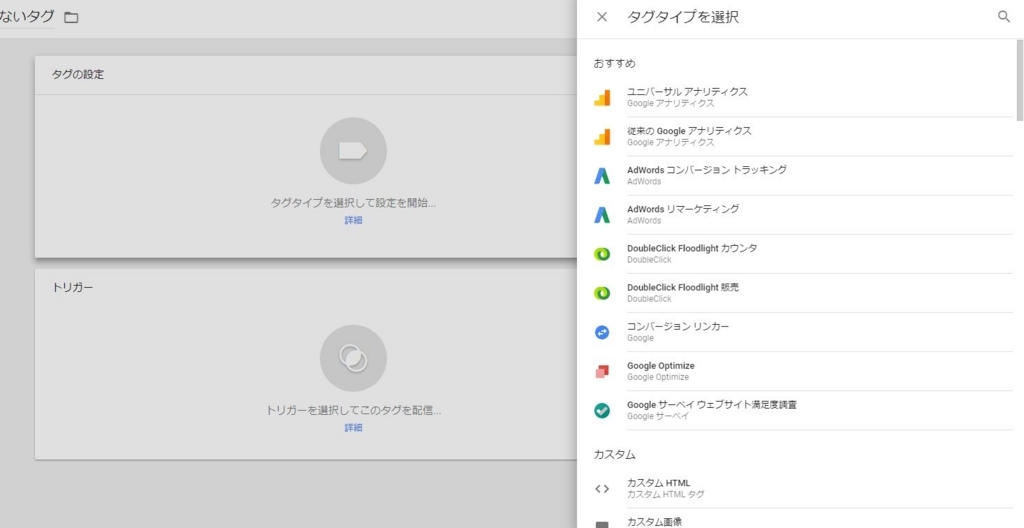Image resolution: width=1024 pixels, height=528 pixels.
Task: Choose カスタム HTML tag type
Action: point(801,489)
